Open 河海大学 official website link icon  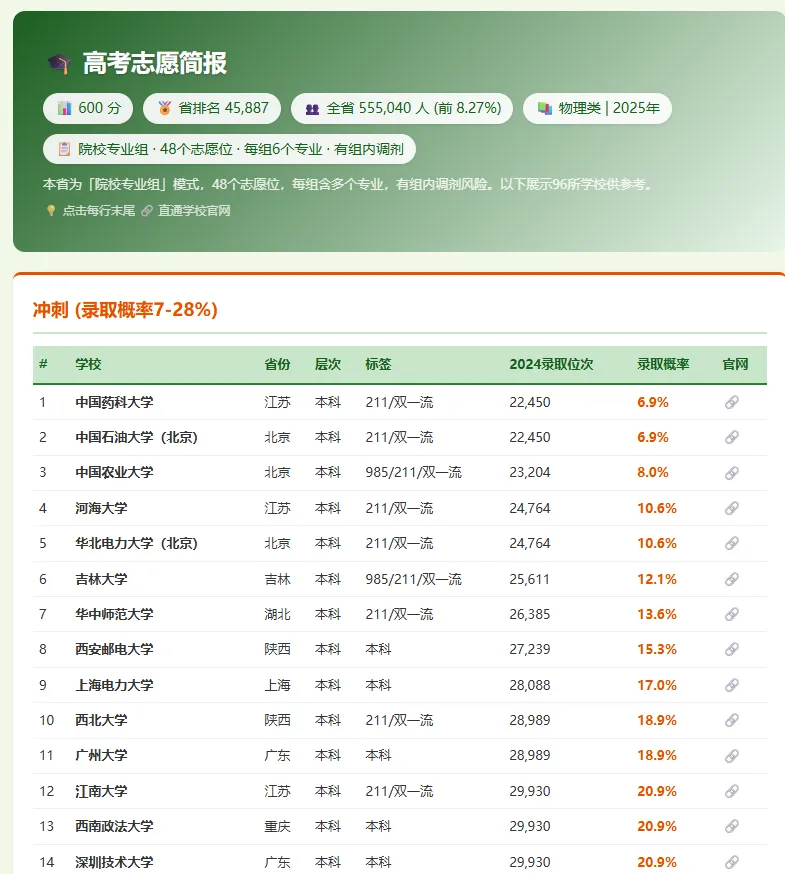tap(731, 508)
